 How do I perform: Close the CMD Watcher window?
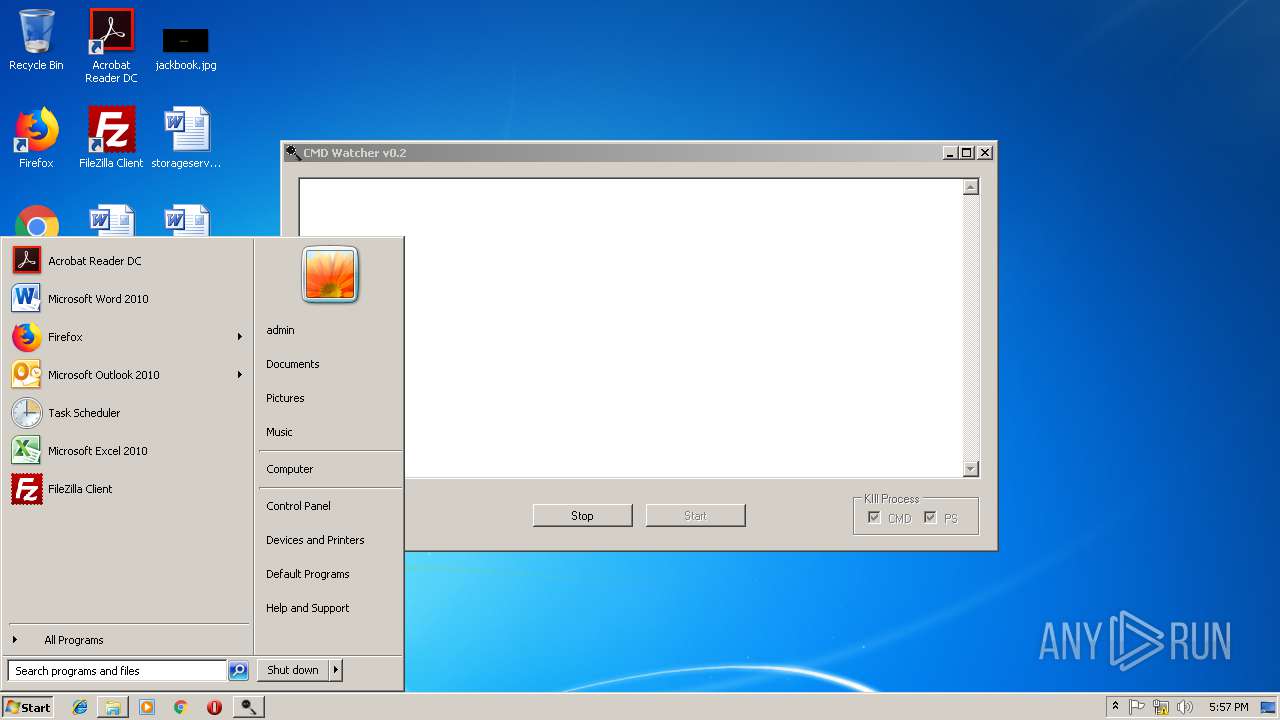click(985, 153)
